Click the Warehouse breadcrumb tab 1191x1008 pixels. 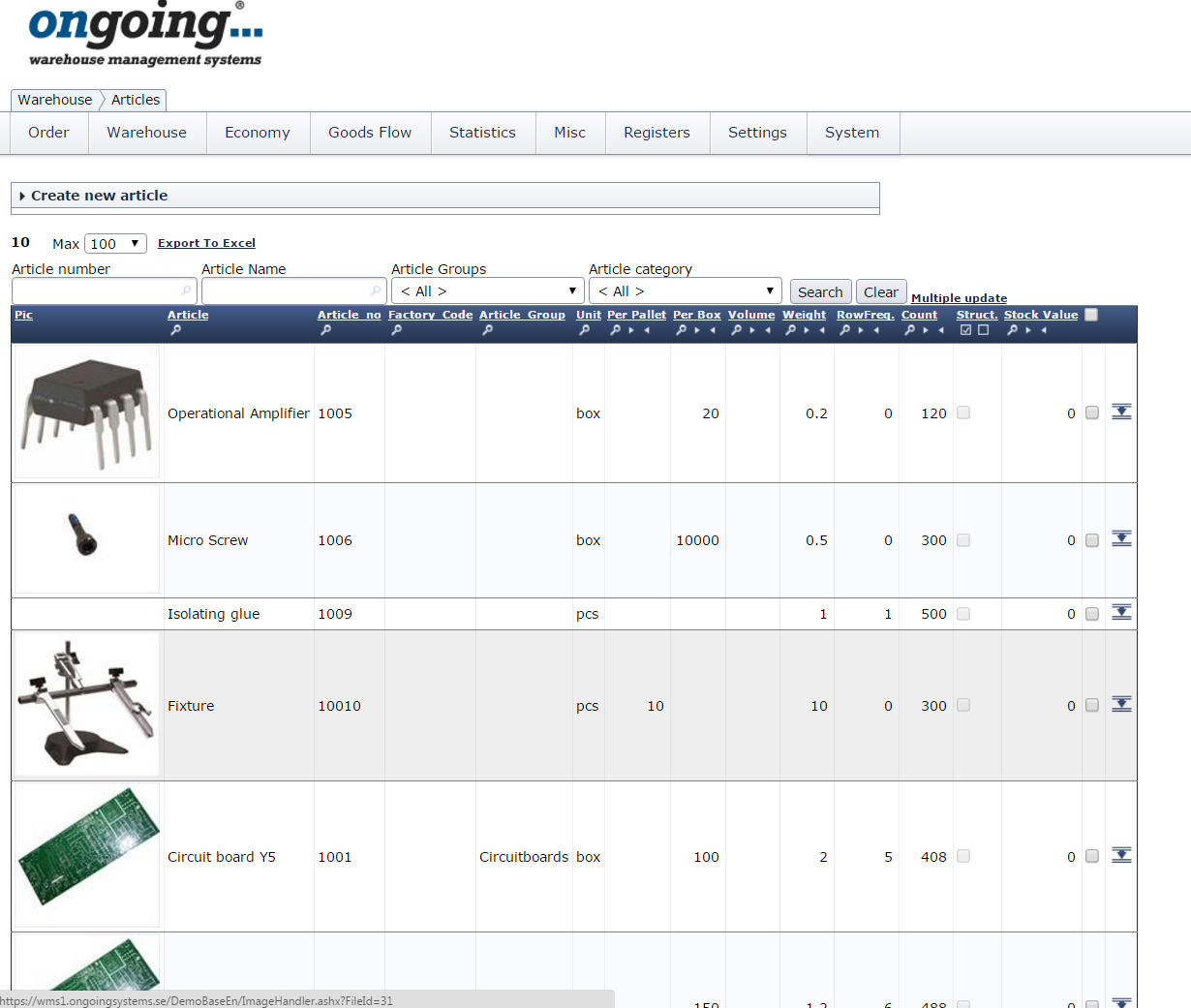(55, 100)
